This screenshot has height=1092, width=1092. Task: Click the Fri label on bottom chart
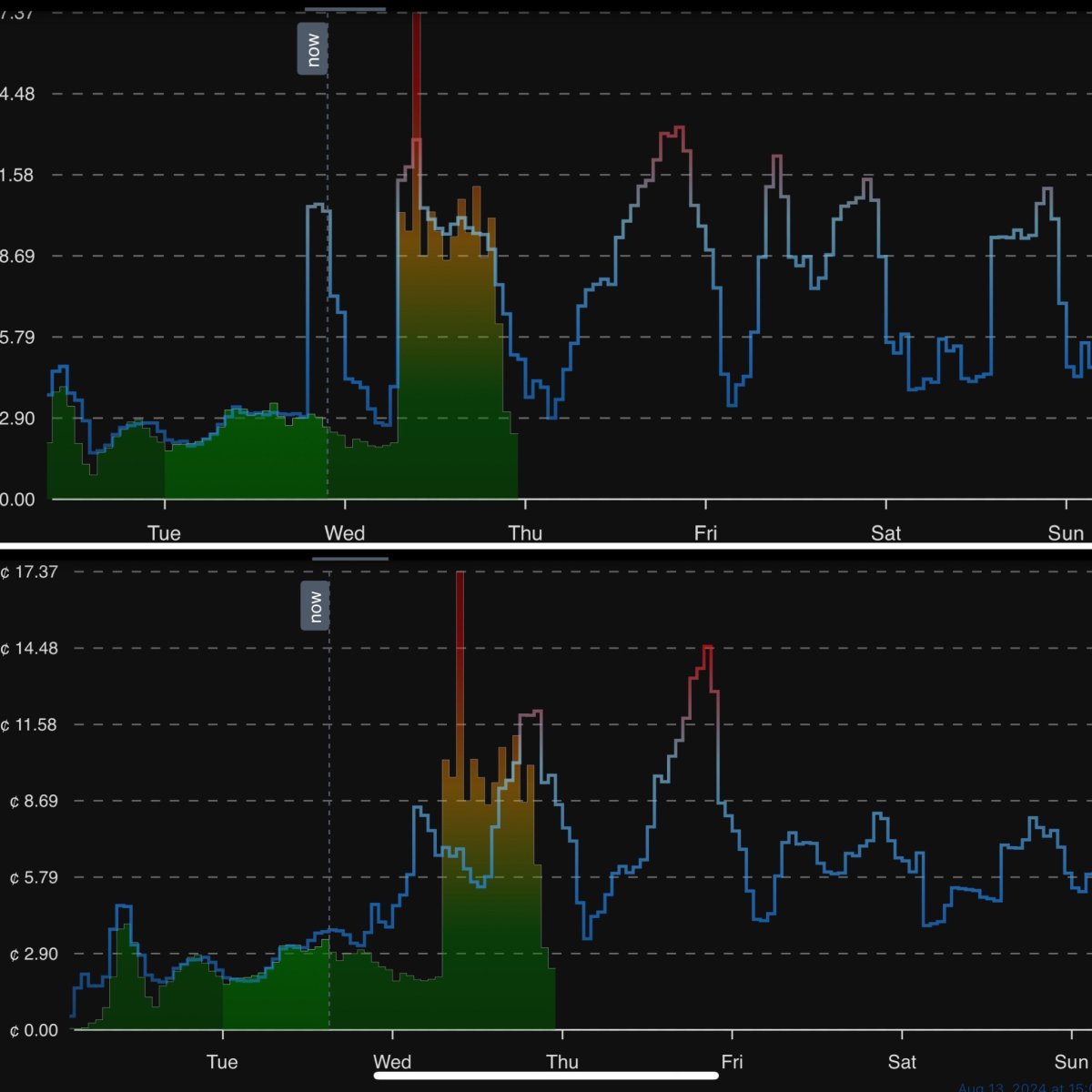click(732, 1062)
